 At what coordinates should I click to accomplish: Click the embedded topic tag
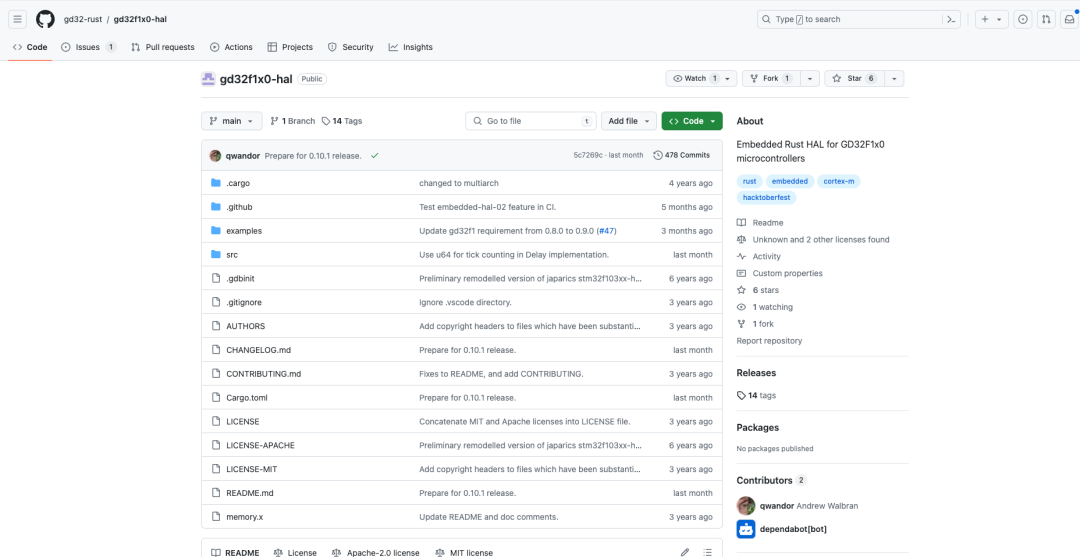789,181
